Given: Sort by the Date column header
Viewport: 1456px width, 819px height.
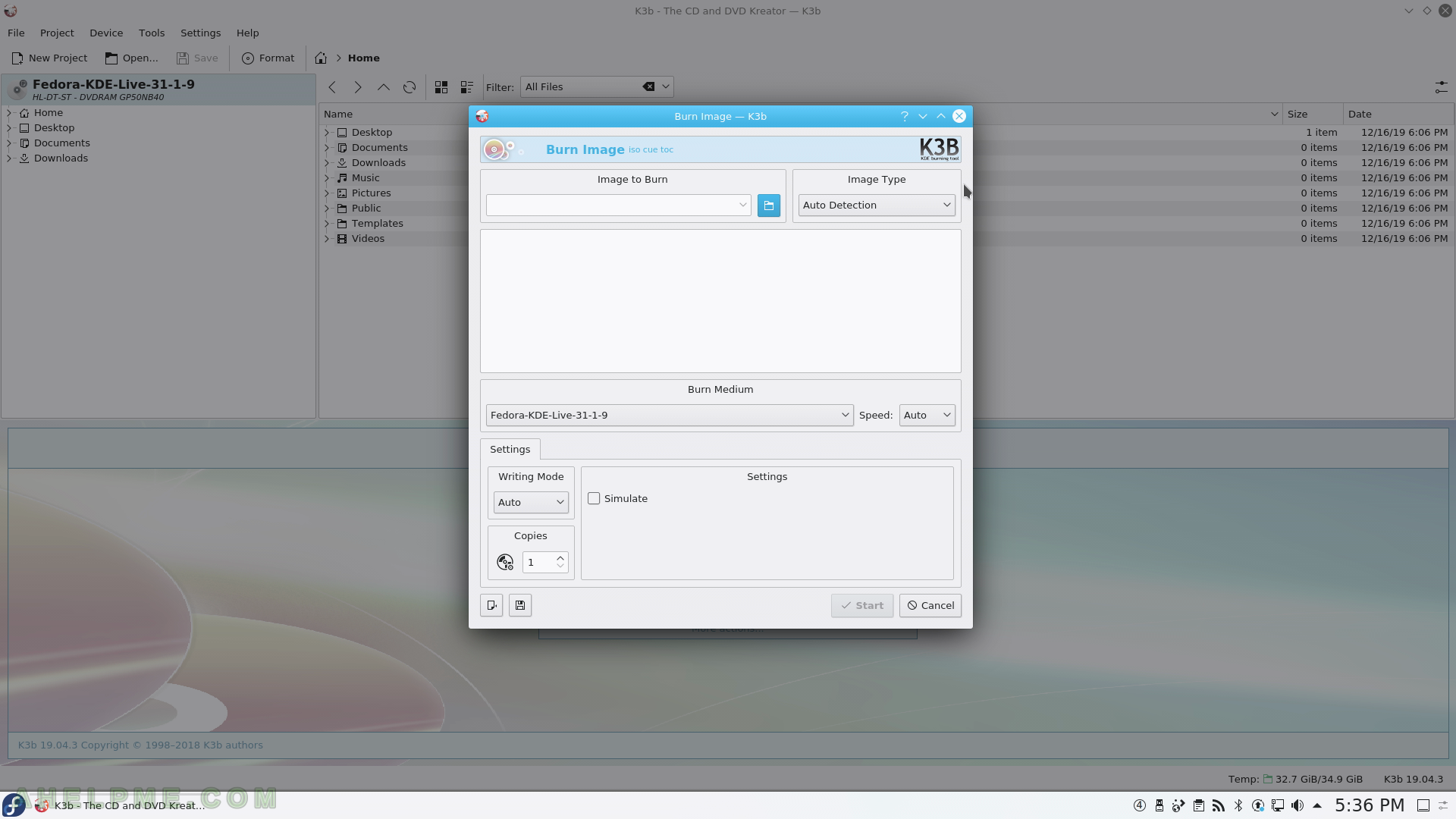Looking at the screenshot, I should (x=1398, y=114).
